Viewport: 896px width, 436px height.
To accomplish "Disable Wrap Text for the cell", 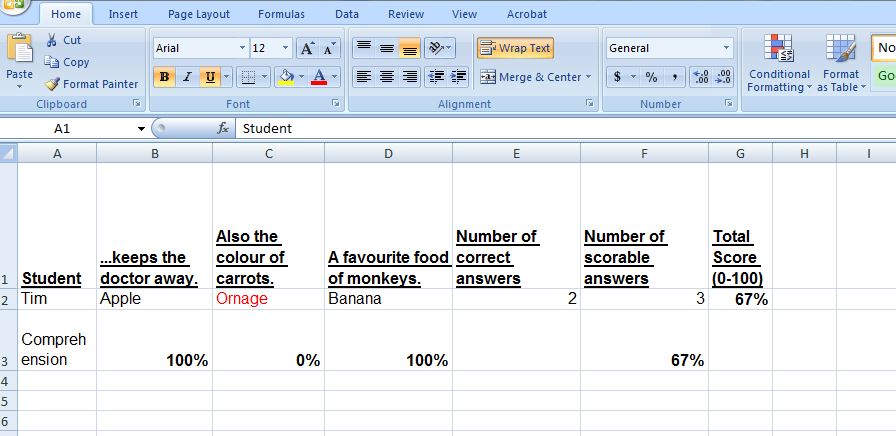I will click(x=515, y=48).
